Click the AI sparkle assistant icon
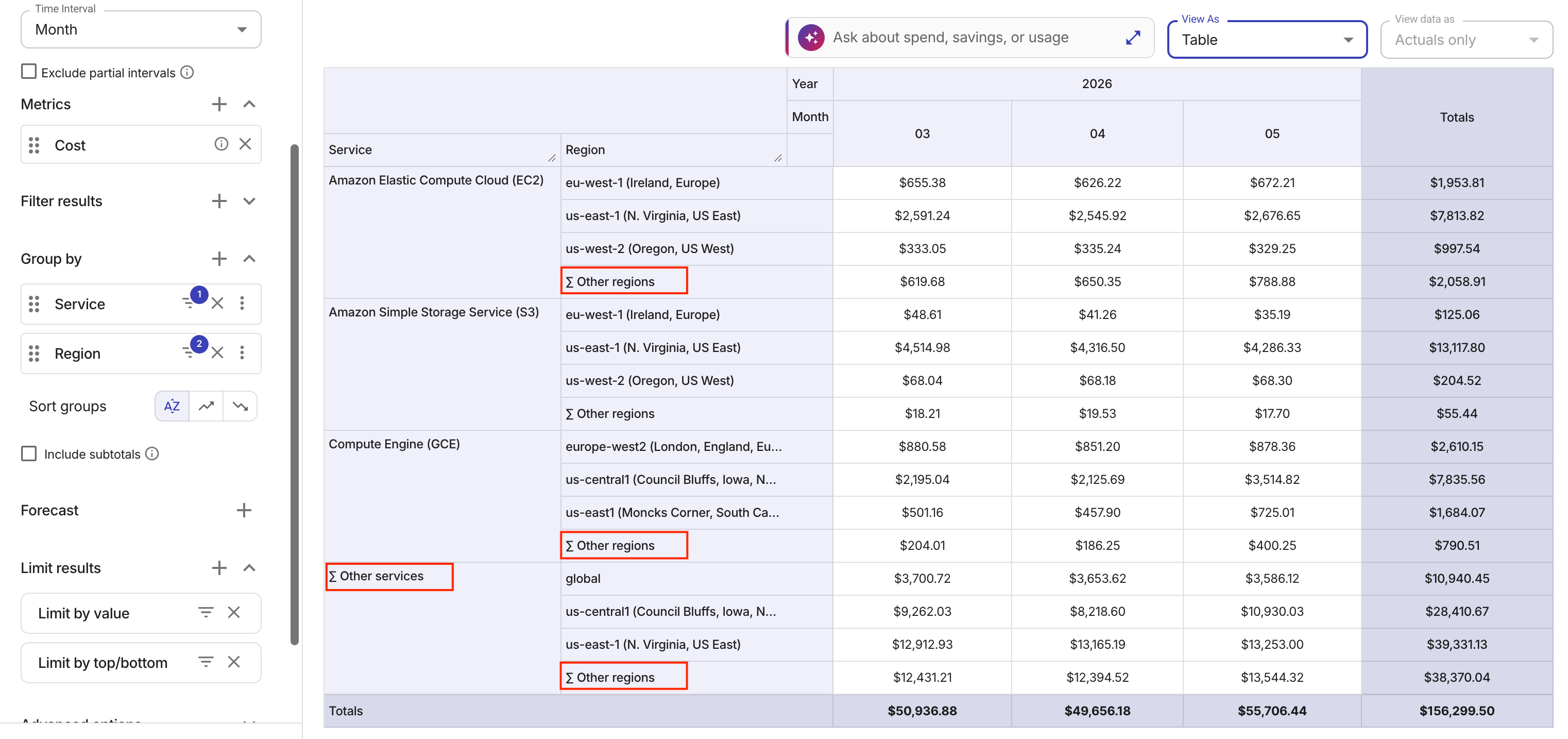The image size is (1568, 739). click(811, 38)
